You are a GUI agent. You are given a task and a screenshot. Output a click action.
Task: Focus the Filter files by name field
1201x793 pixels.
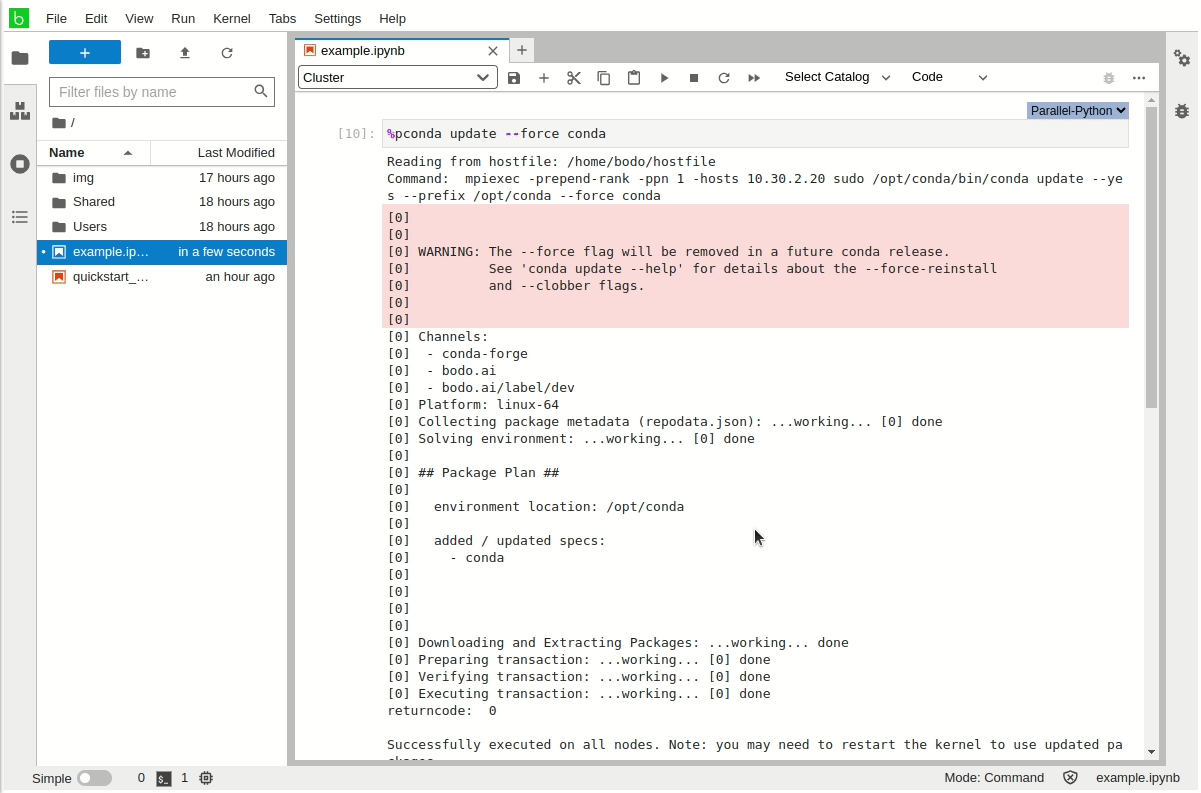click(152, 92)
